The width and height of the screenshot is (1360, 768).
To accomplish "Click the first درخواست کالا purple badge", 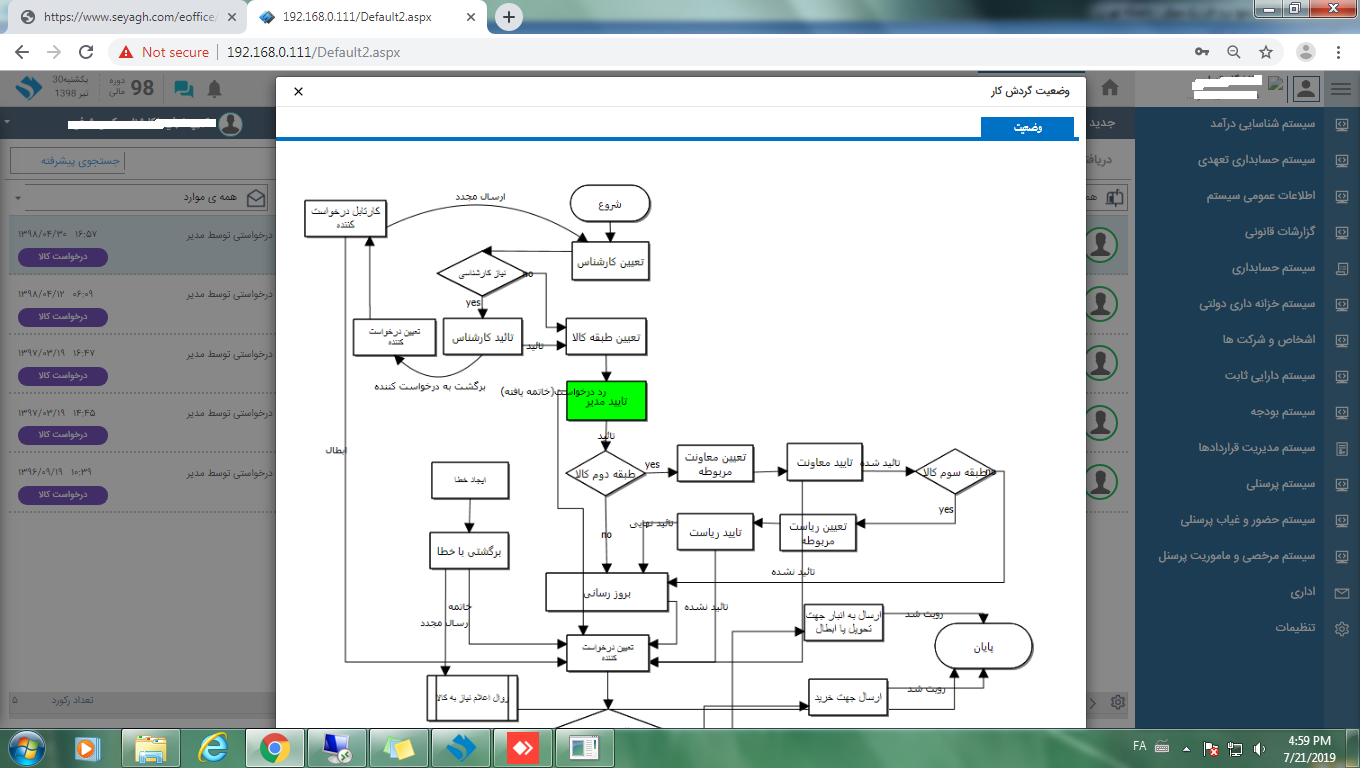I will click(x=63, y=258).
